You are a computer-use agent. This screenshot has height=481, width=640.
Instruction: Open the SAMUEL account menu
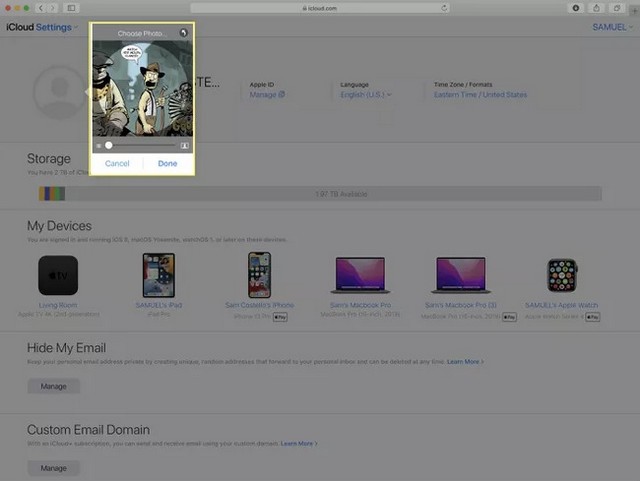click(x=613, y=27)
